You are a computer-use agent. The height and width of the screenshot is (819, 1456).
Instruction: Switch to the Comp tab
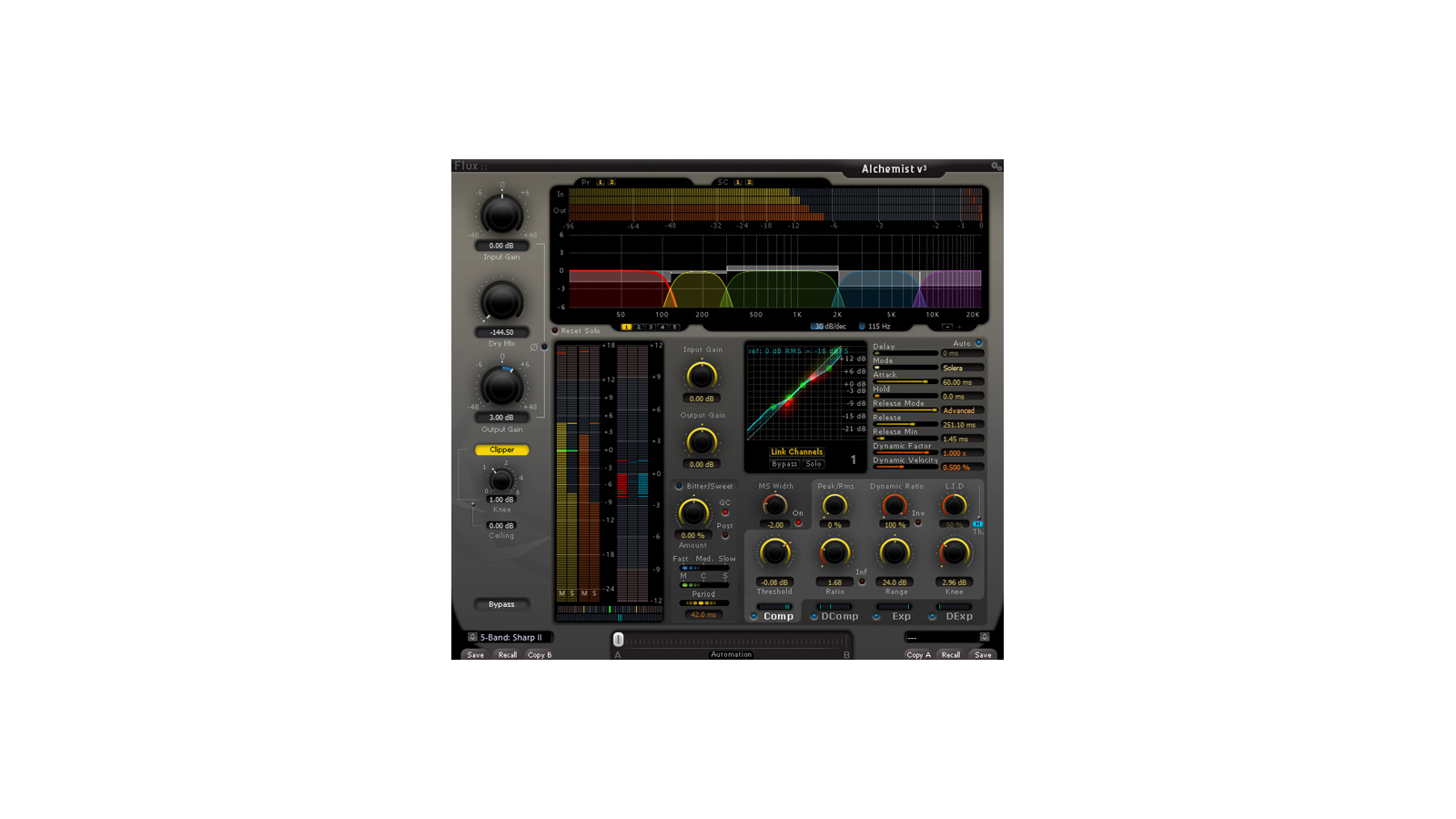point(778,616)
